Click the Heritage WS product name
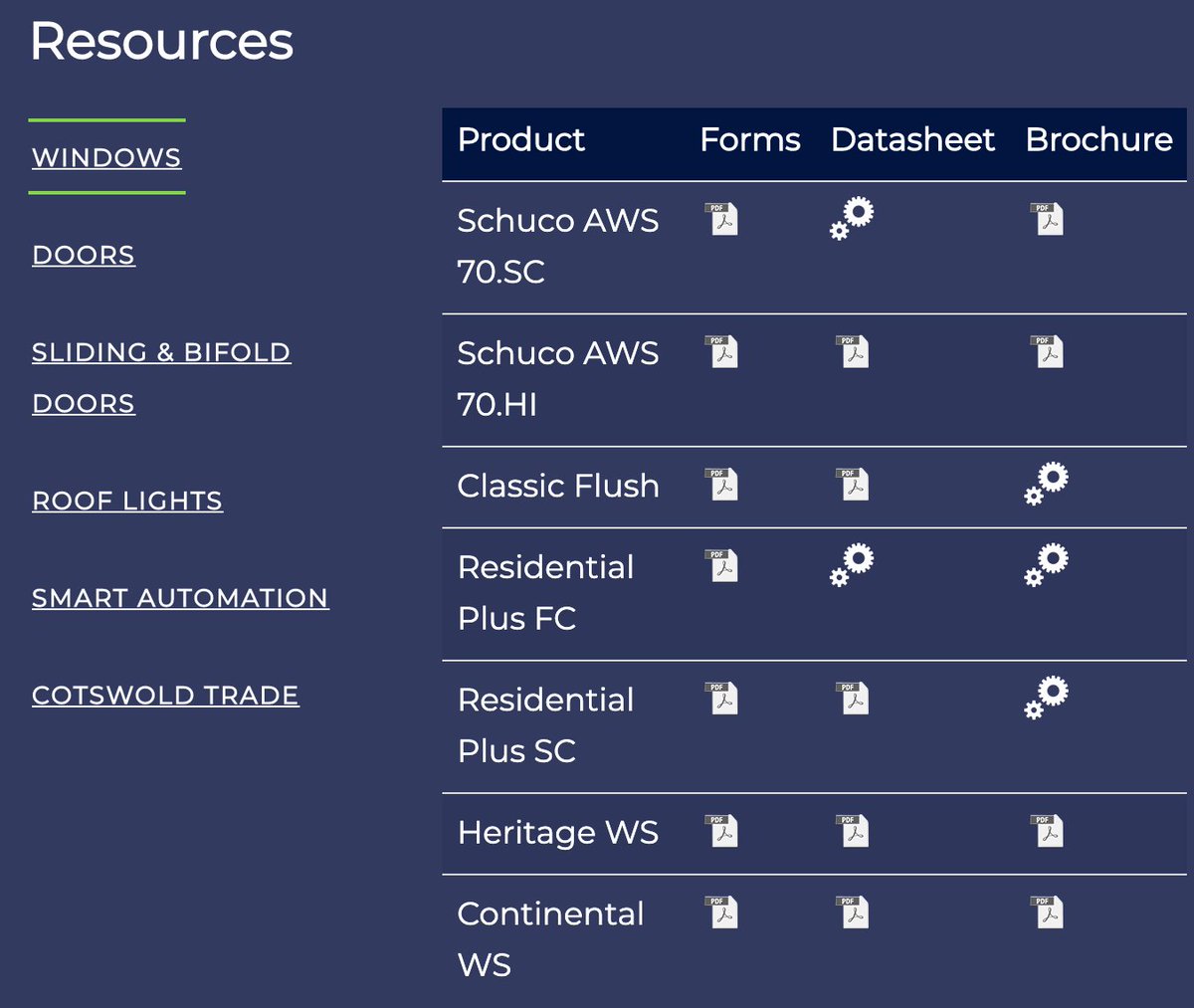Viewport: 1194px width, 1008px height. pos(558,832)
